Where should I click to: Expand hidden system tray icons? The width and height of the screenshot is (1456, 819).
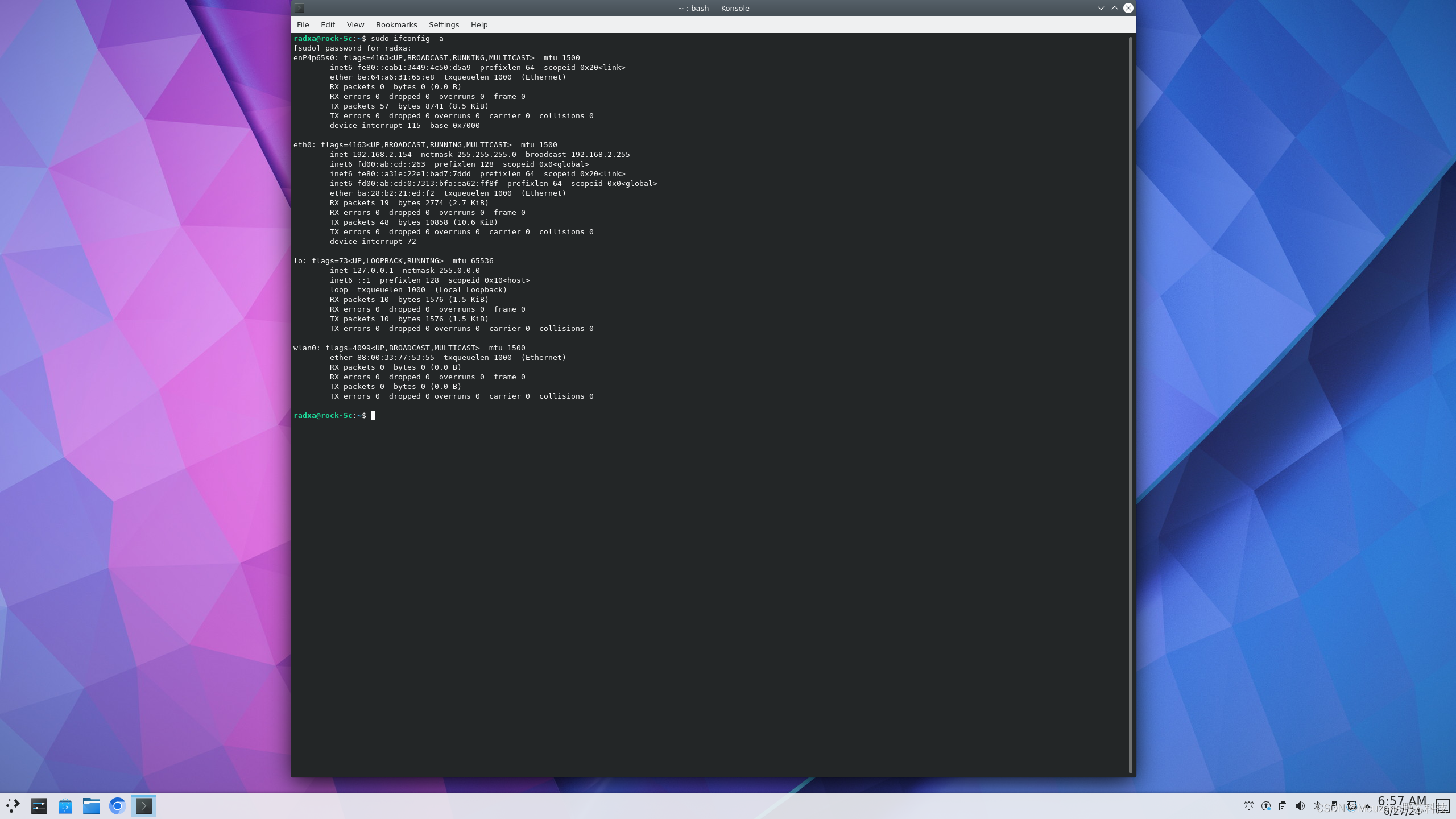coord(1367,806)
